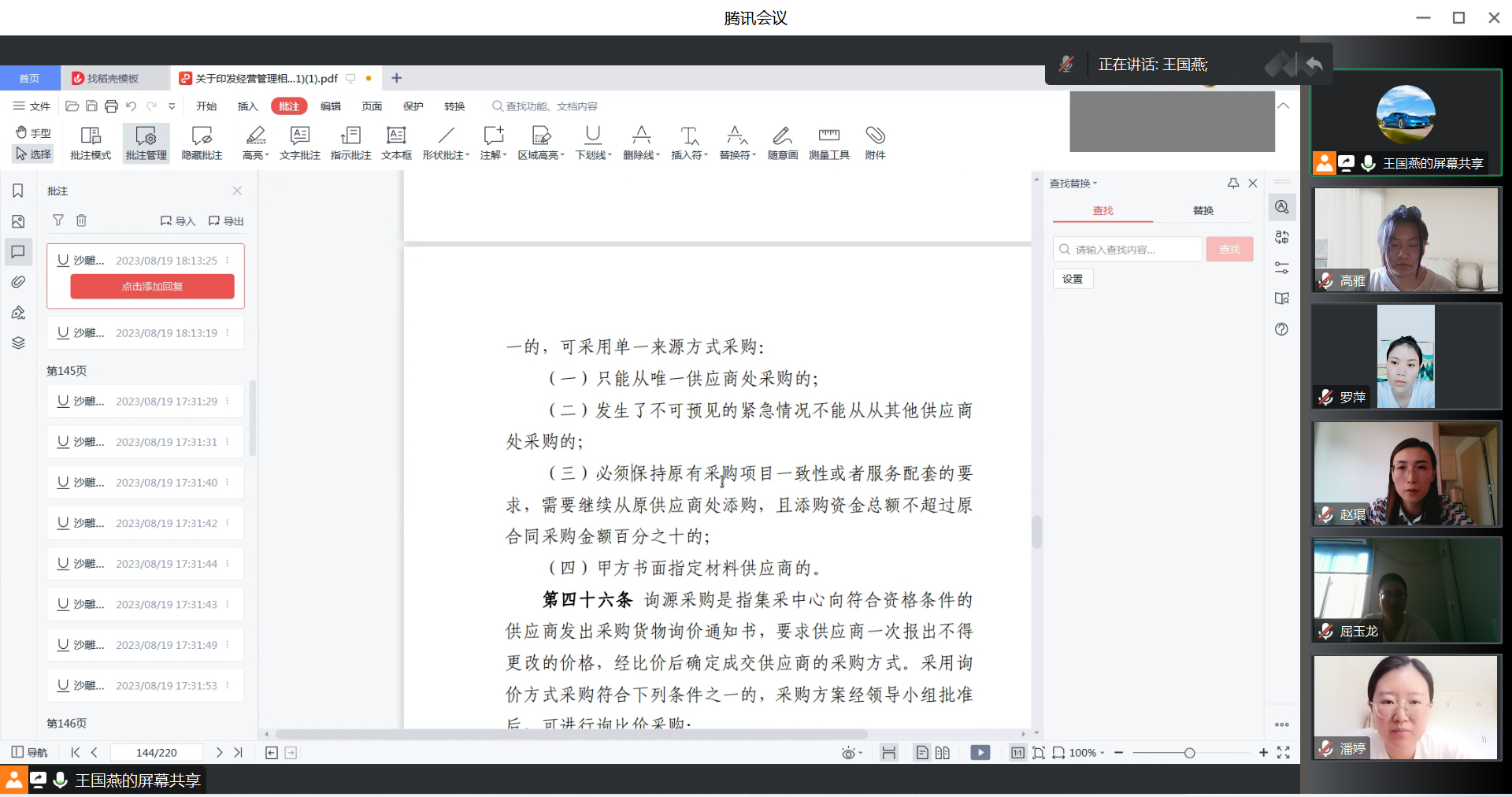Select the 文本框 text box tool

396,143
